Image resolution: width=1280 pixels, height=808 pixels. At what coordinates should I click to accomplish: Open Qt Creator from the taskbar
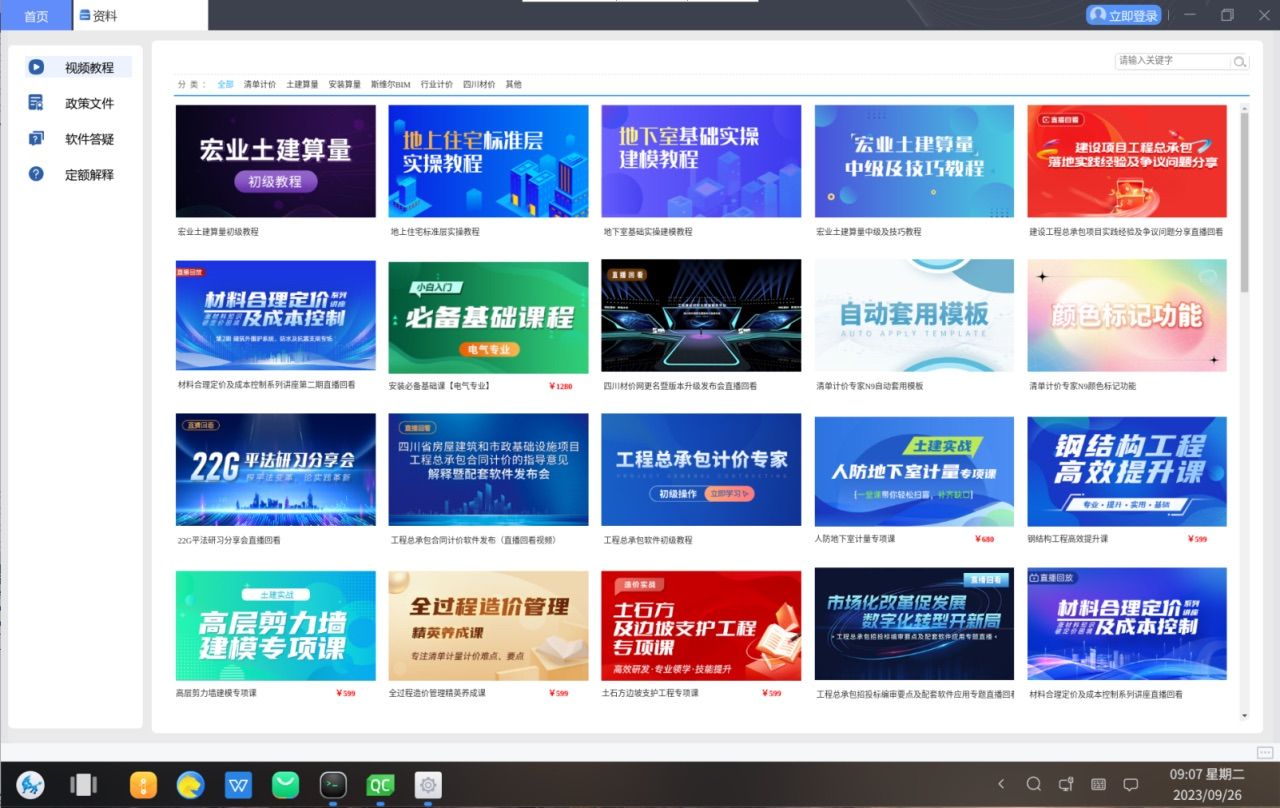coord(380,785)
